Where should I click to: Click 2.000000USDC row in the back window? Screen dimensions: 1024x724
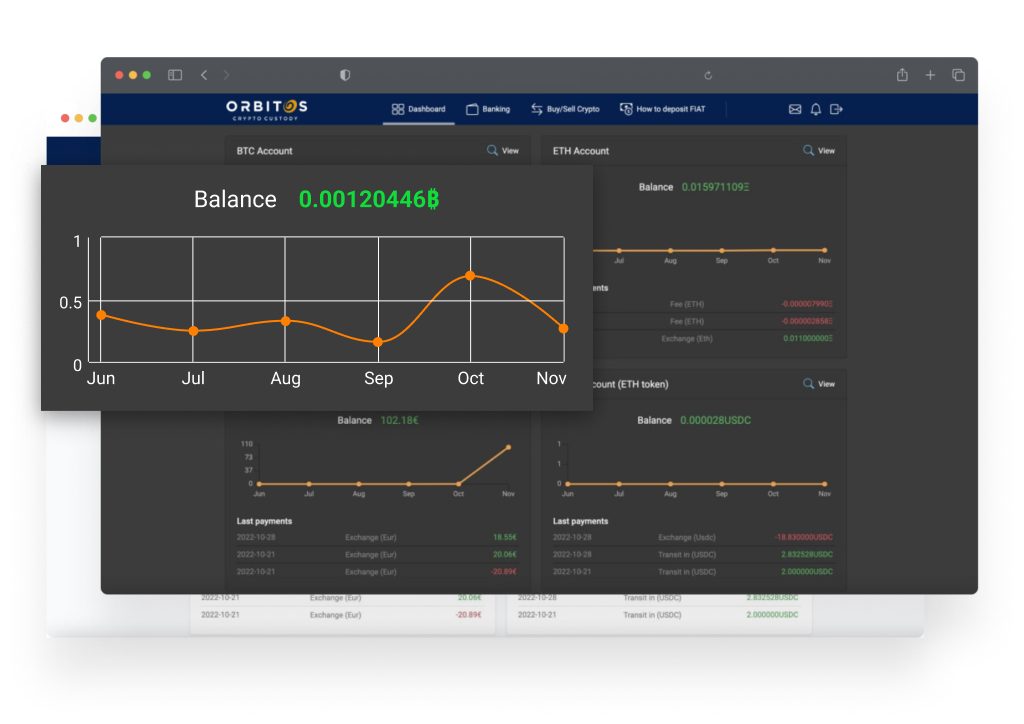(658, 615)
